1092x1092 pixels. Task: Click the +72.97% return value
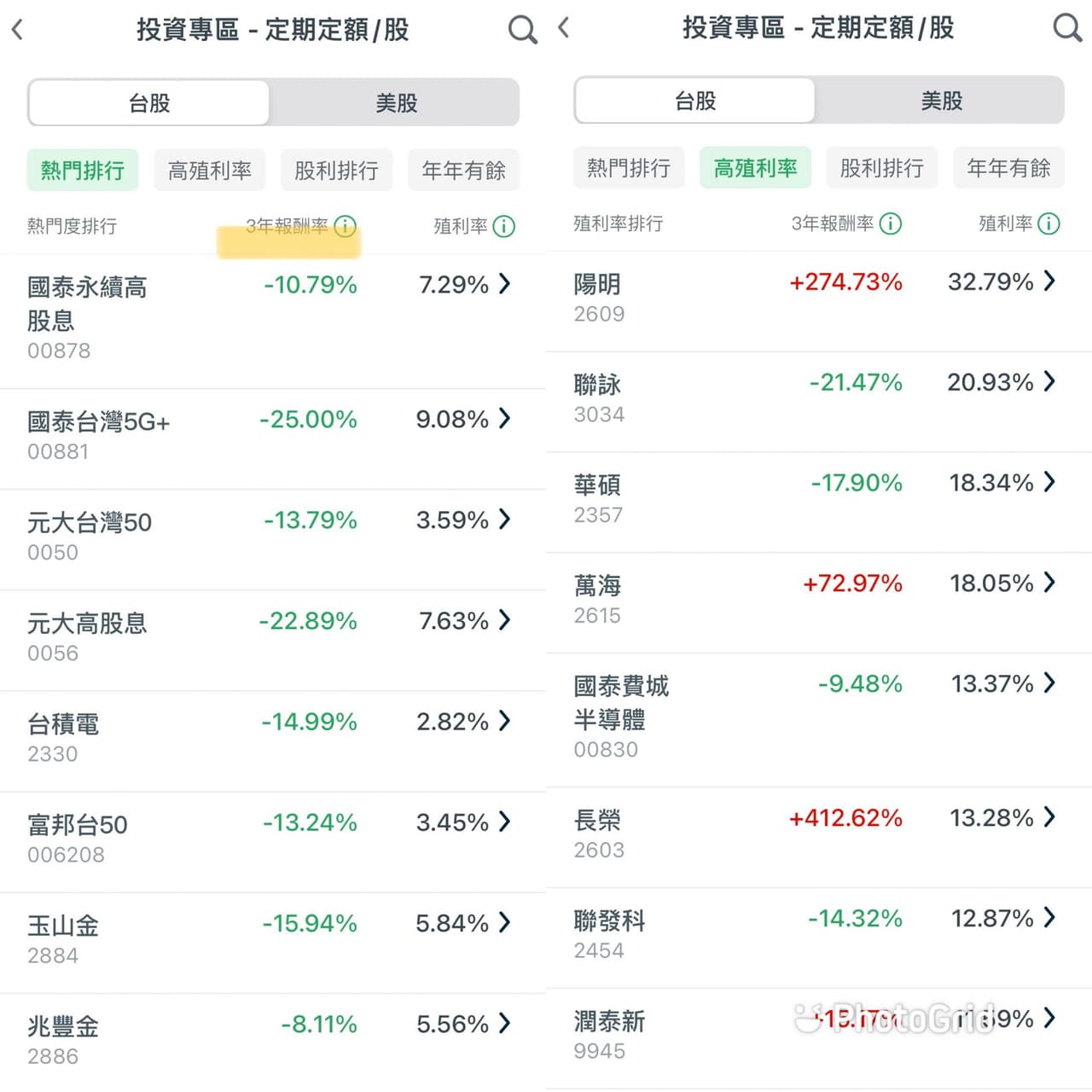pyautogui.click(x=852, y=584)
